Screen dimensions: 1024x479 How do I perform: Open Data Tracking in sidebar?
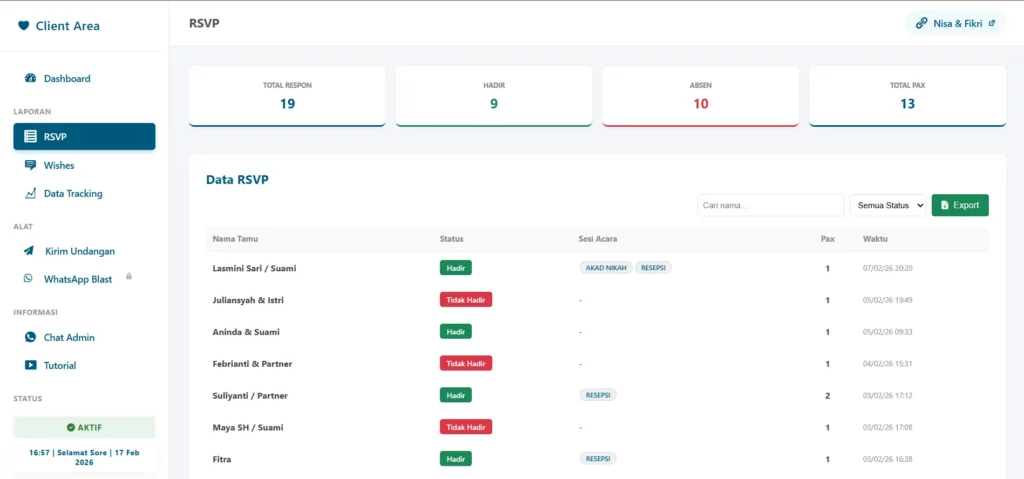[x=84, y=193]
